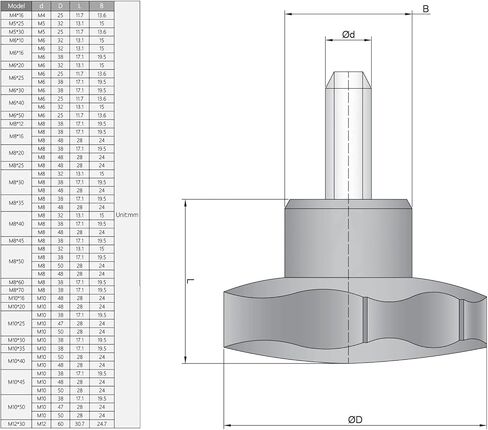Viewport: 488px width, 430px height.
Task: Select the M8*12 model cell
Action: pos(16,124)
